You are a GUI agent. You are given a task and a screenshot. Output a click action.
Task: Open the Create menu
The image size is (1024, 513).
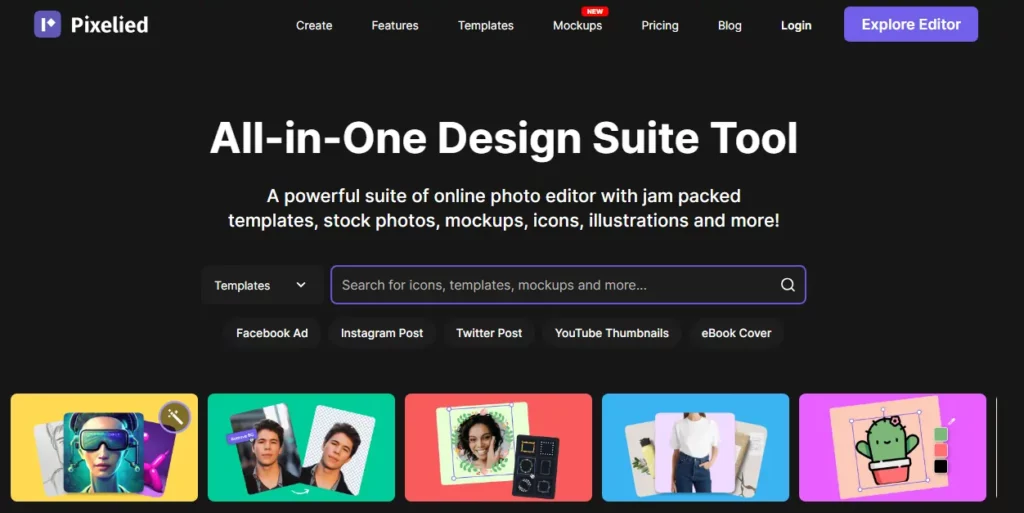tap(314, 25)
